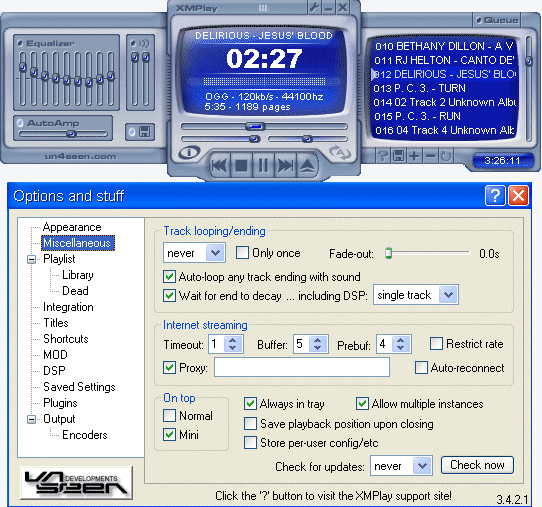Remove track using playlist minus icon
Image resolution: width=542 pixels, height=507 pixels.
(430, 156)
